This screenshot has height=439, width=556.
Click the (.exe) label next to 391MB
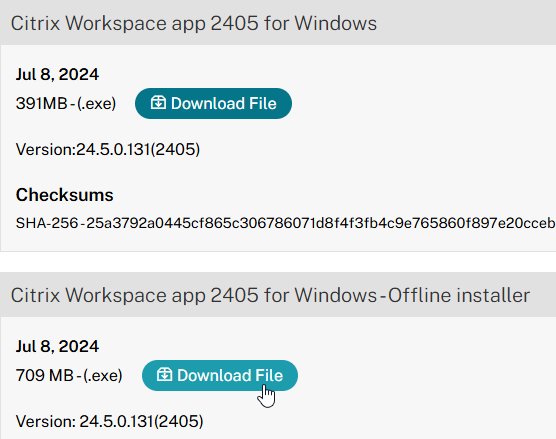(x=96, y=104)
